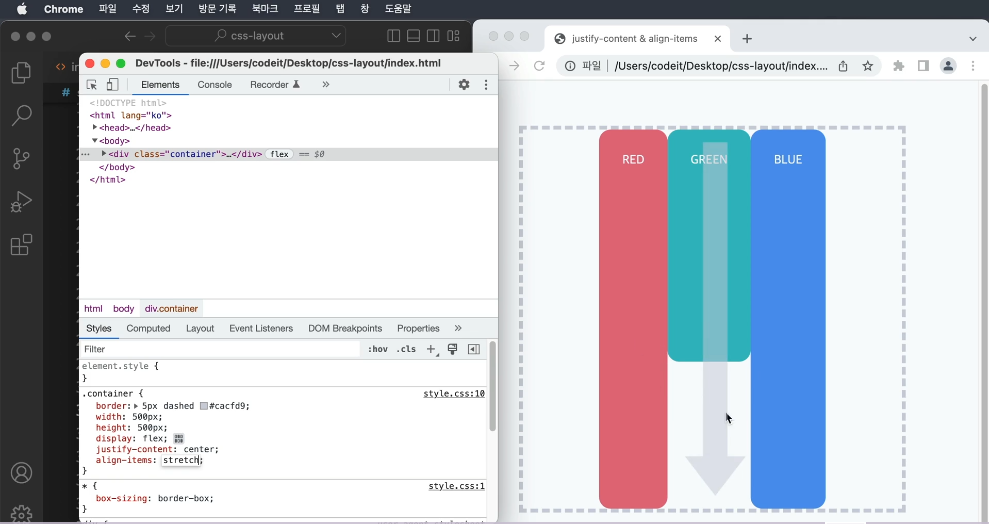Toggle VS Code bottom panel layout icon

point(413,36)
